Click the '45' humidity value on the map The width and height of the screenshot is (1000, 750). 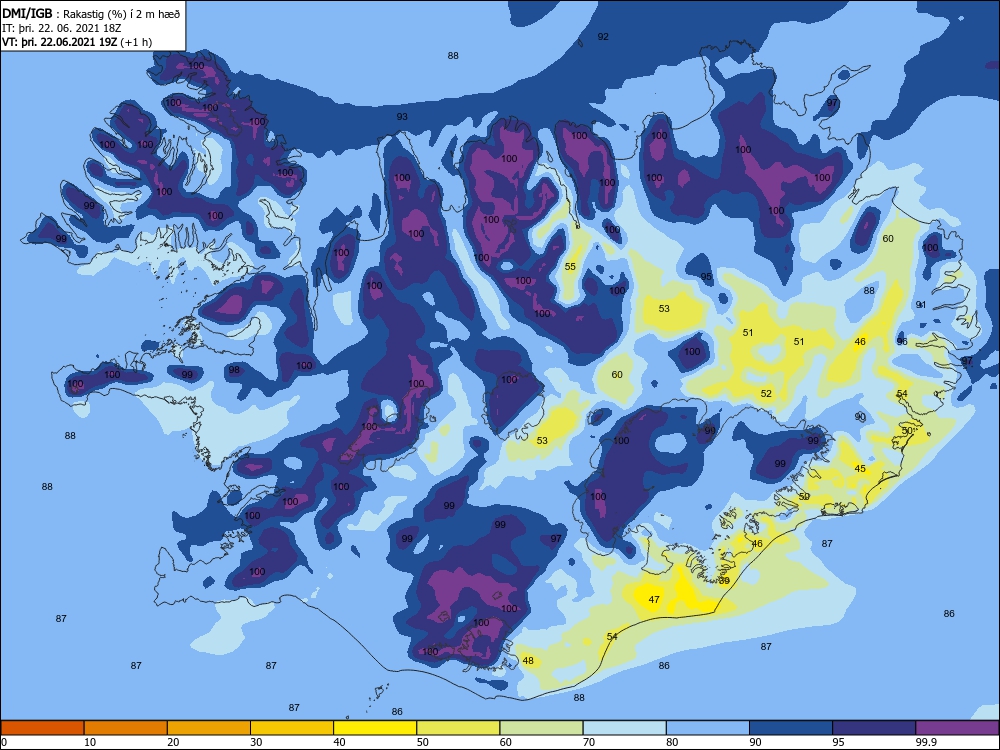(860, 468)
